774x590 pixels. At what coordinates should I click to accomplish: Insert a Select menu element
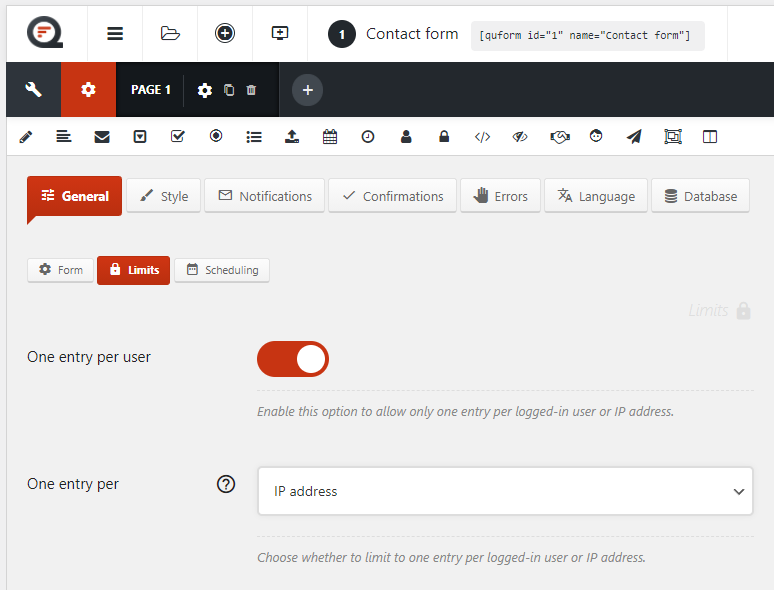[140, 137]
